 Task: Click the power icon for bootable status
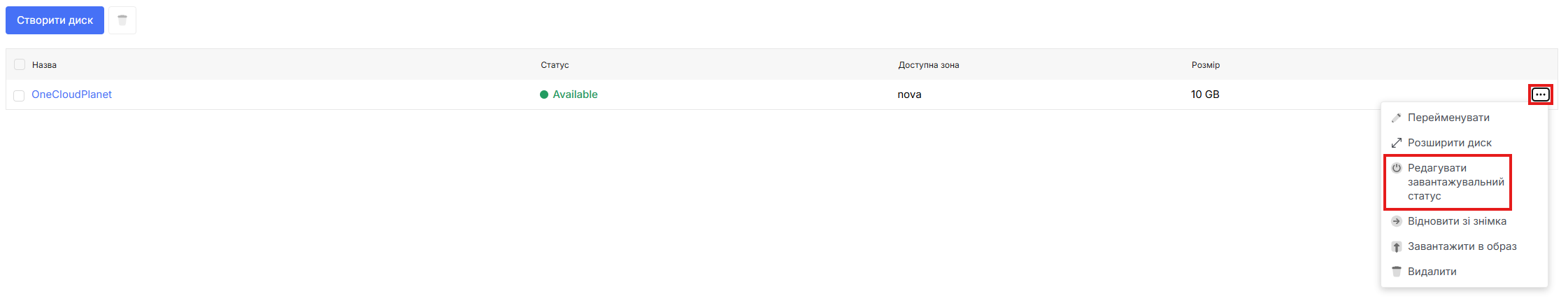1396,168
